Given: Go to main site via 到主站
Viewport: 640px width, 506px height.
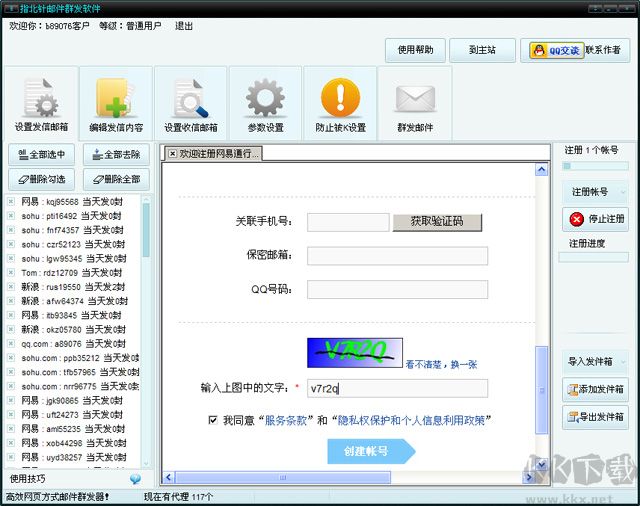Looking at the screenshot, I should pos(482,50).
